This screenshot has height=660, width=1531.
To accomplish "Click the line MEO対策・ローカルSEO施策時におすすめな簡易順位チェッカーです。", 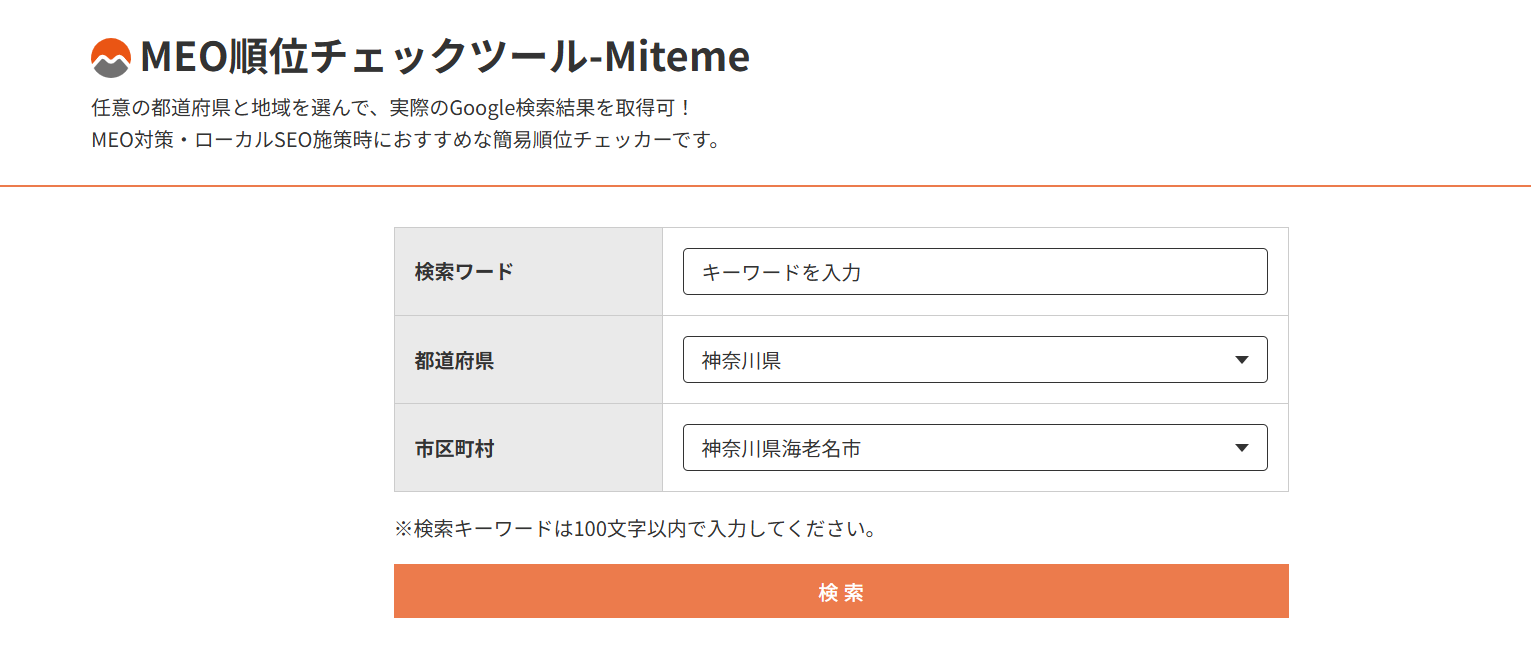I will 406,140.
